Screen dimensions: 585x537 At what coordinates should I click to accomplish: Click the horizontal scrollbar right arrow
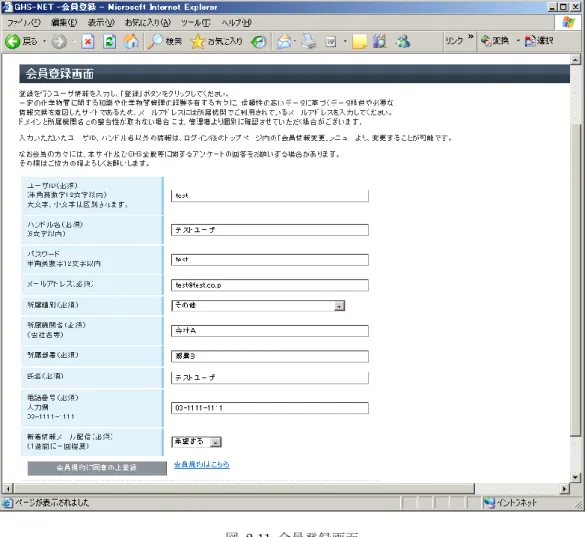(x=564, y=488)
